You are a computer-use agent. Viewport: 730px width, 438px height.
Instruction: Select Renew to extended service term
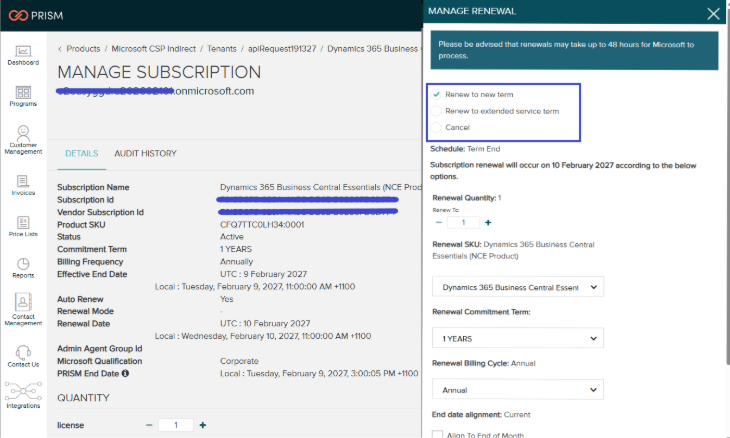pos(436,111)
